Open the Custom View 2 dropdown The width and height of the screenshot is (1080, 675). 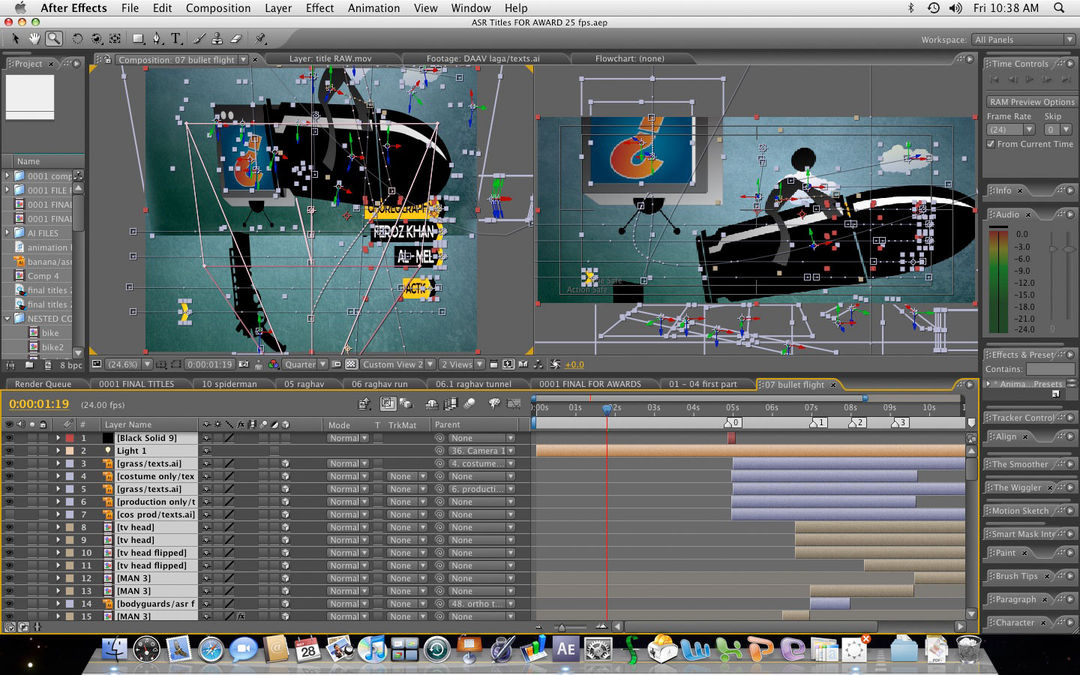coord(396,364)
